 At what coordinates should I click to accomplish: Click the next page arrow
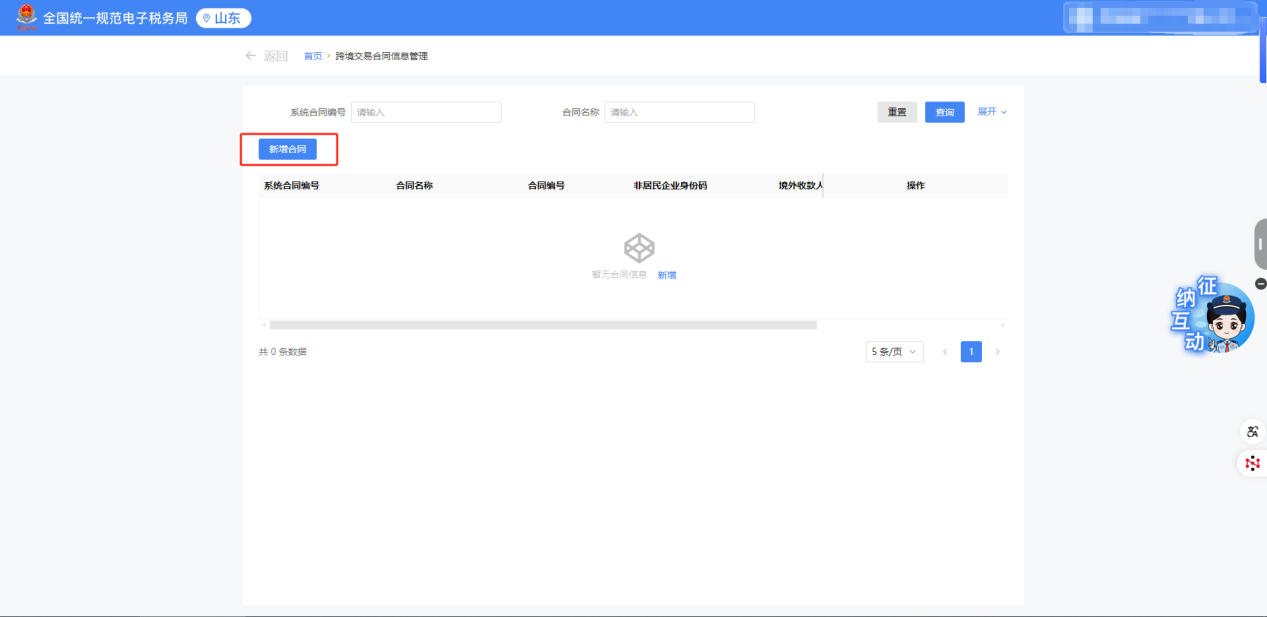[997, 352]
